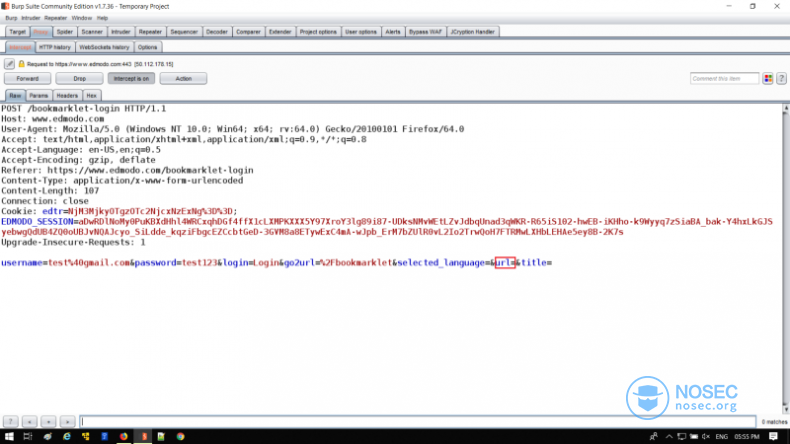Switch to the Target tab
790x444 pixels.
(17, 32)
